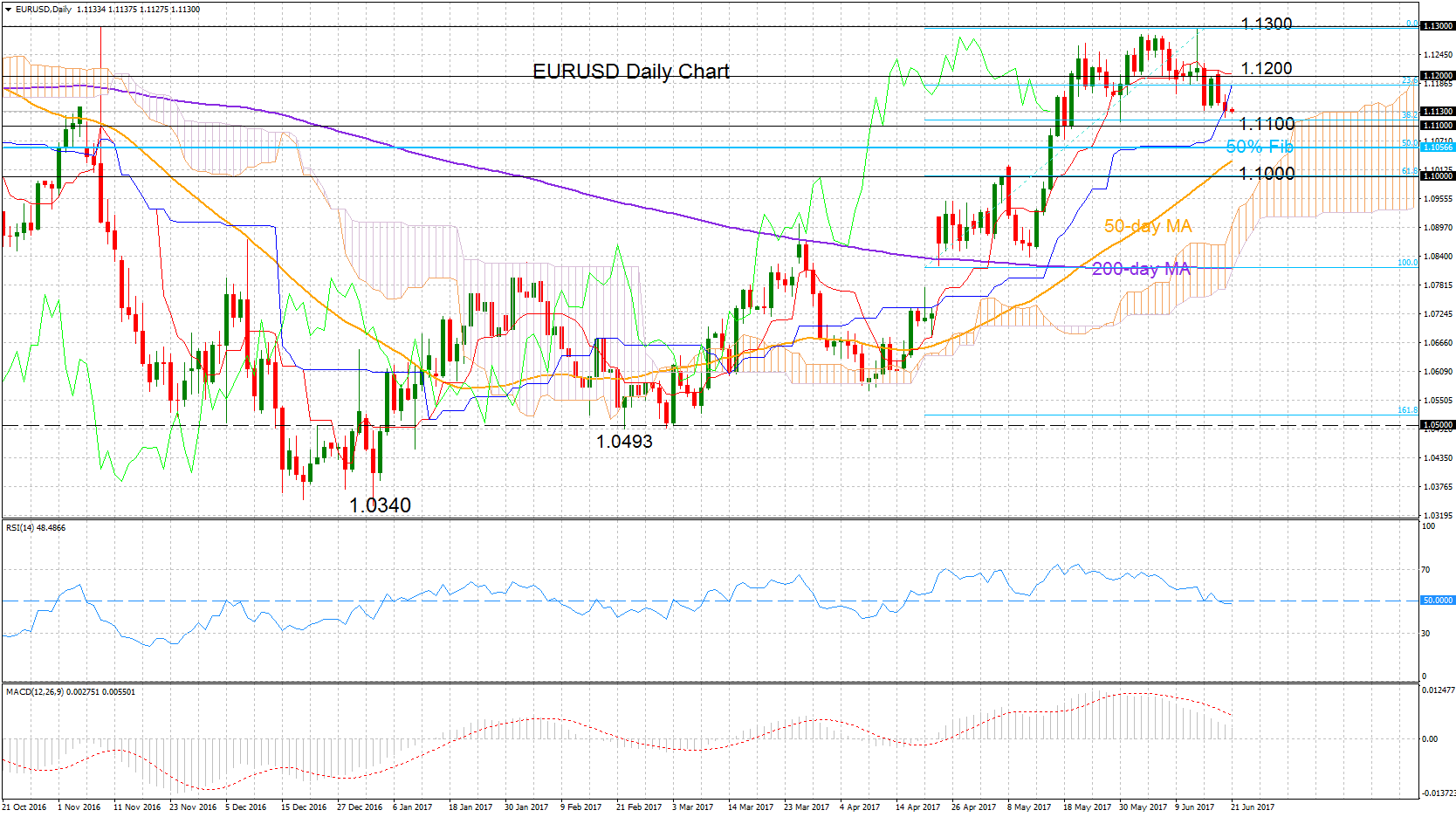This screenshot has height=817, width=1456.
Task: Click the 1.06660 price axis value
Action: click(x=1438, y=343)
